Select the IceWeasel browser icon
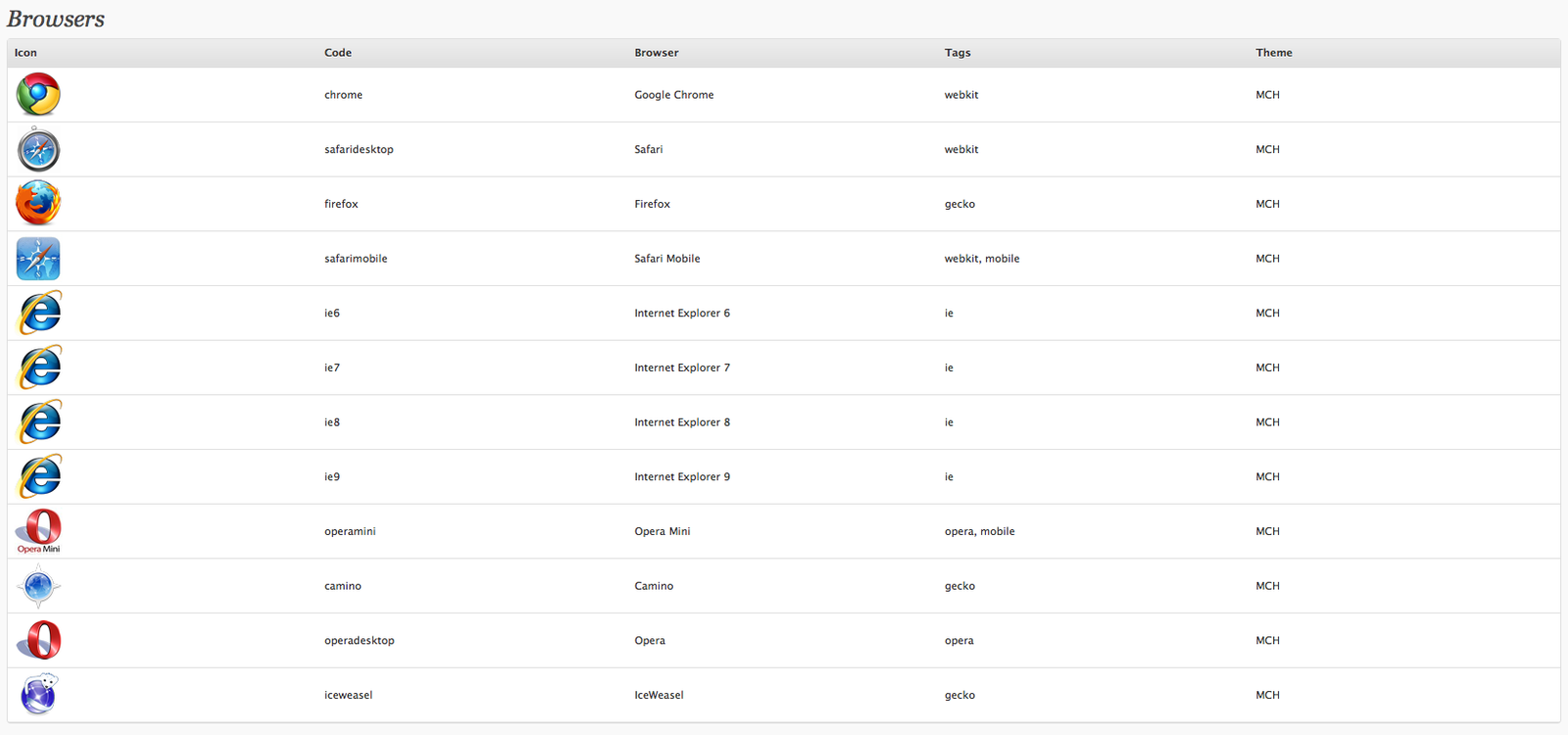Viewport: 1568px width, 735px height. [38, 695]
